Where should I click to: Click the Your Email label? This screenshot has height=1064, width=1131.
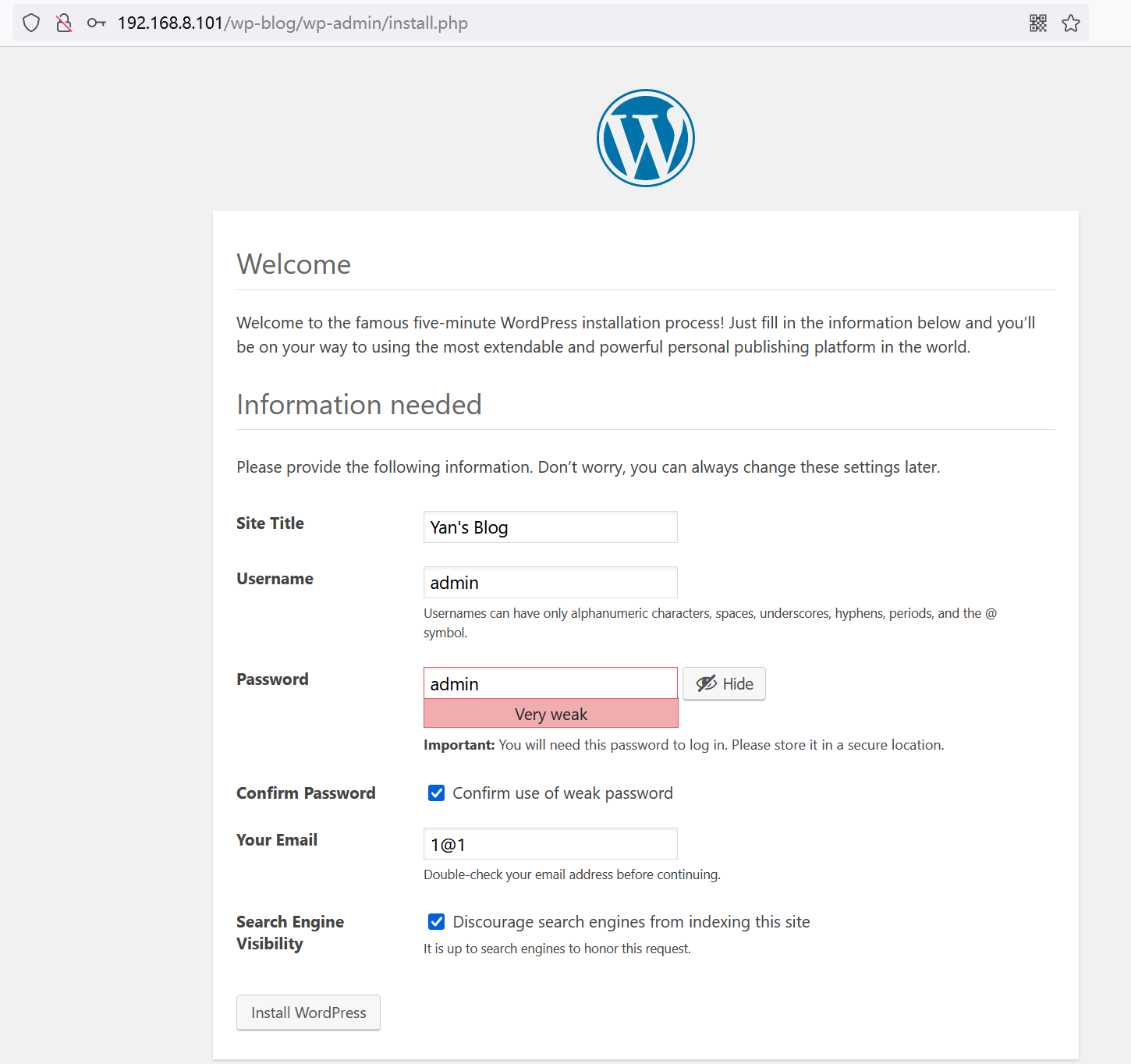(277, 840)
